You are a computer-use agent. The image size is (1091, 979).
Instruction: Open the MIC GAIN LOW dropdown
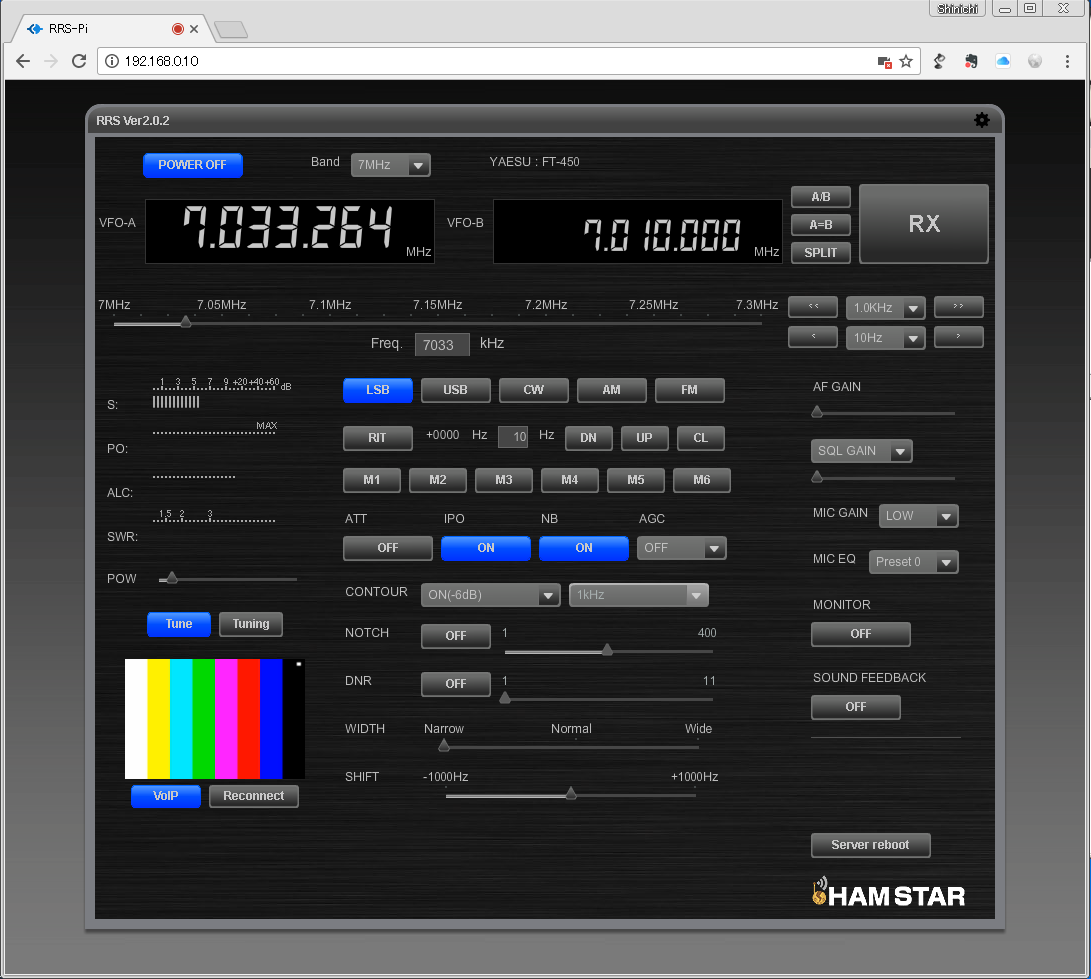coord(918,516)
